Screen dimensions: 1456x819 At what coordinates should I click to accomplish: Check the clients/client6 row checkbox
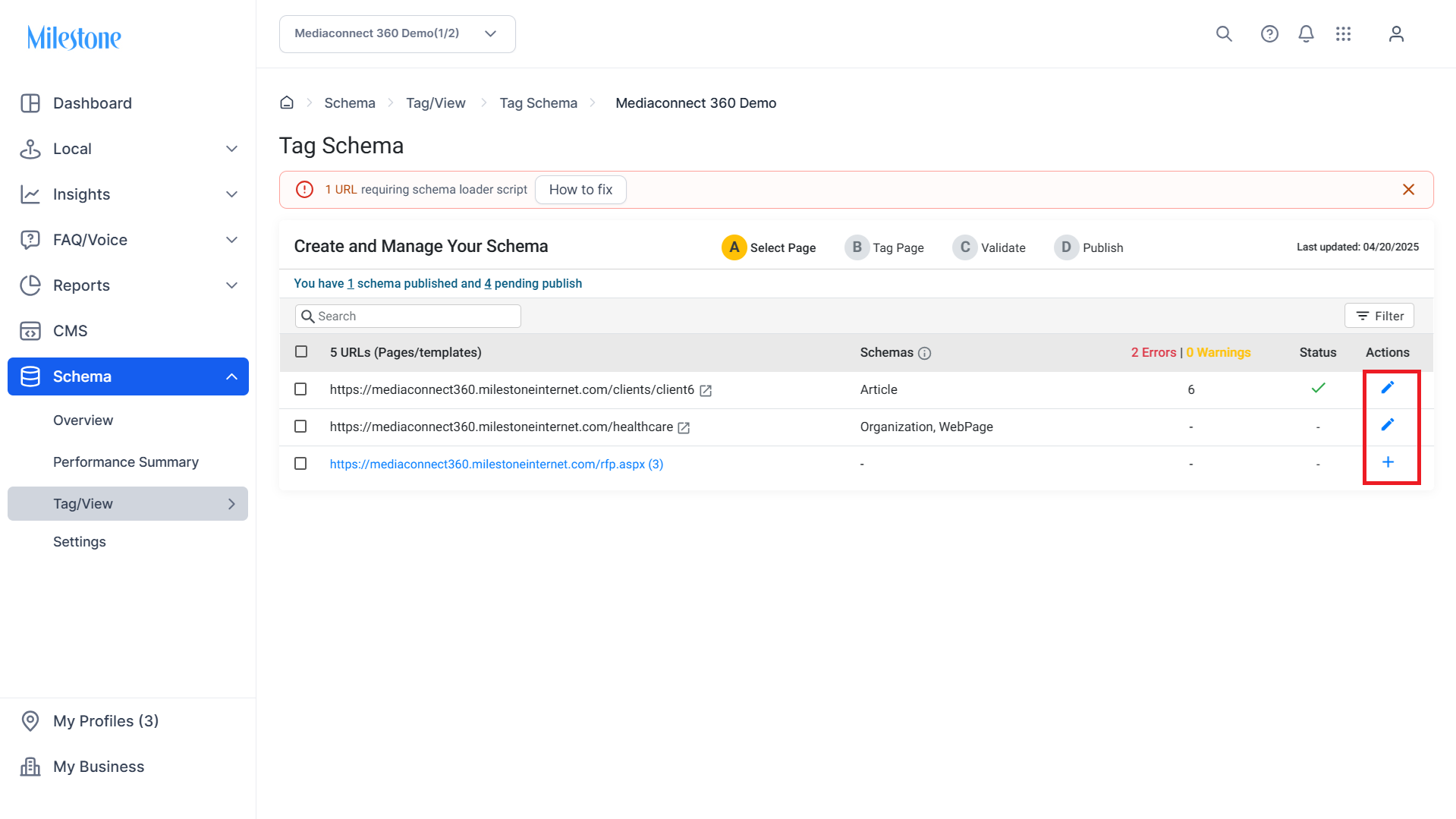(x=300, y=389)
